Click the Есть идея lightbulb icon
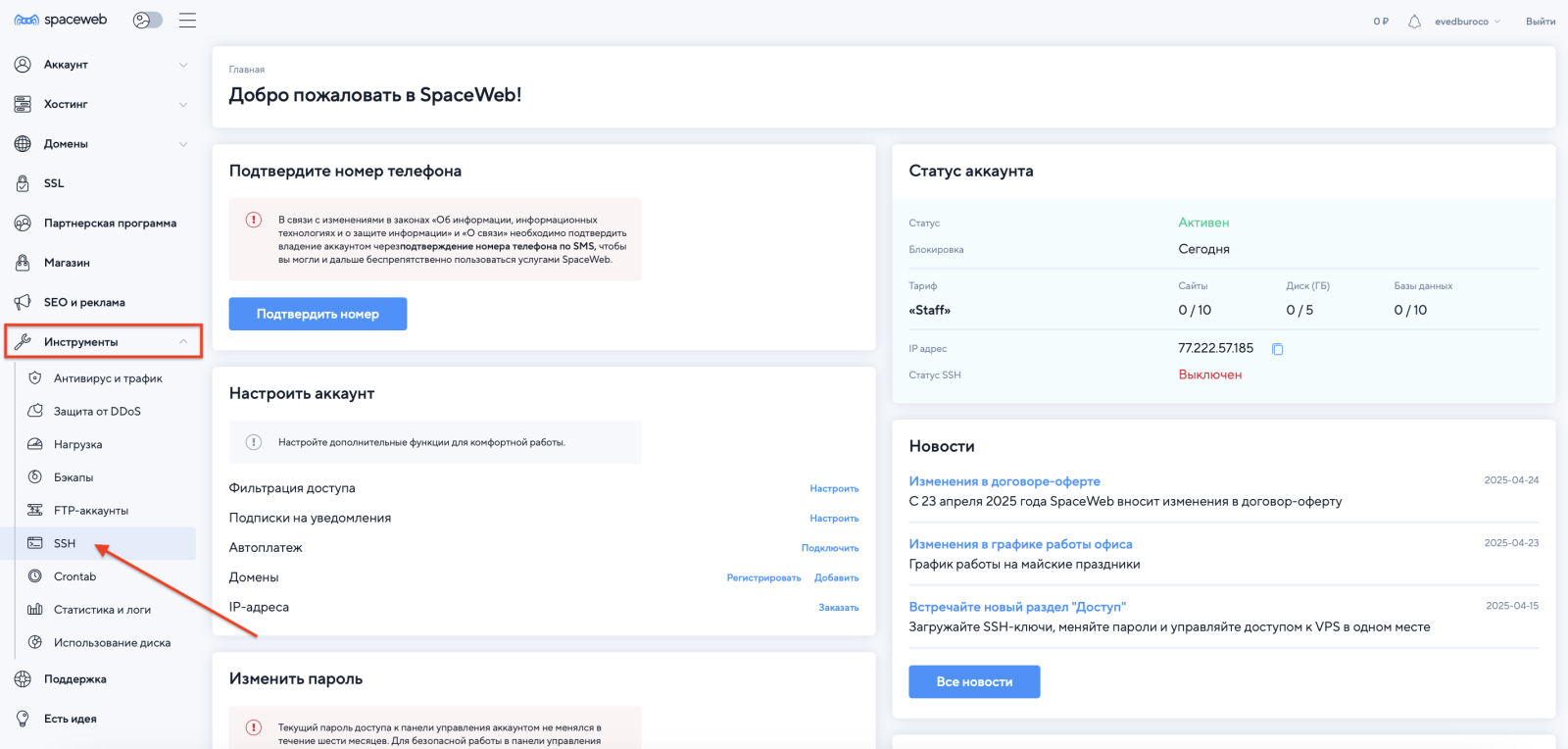Screen dimensions: 1568x749 pos(23,719)
